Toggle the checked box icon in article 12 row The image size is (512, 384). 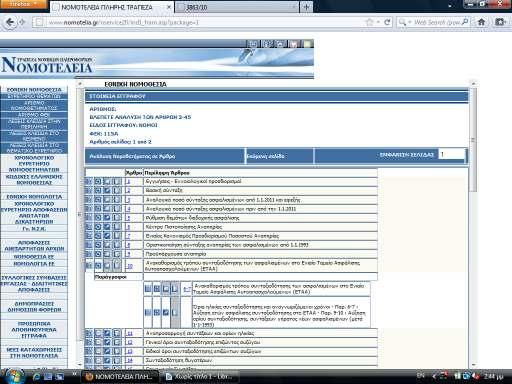click(107, 342)
